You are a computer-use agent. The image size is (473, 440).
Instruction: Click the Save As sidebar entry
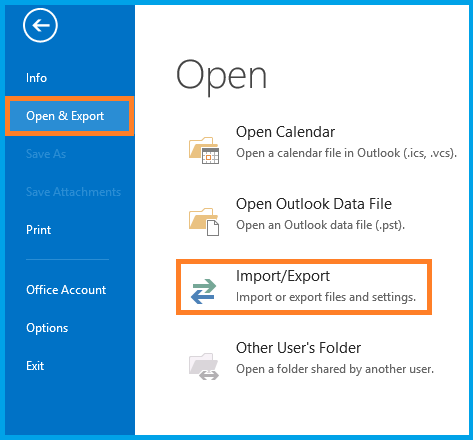46,154
